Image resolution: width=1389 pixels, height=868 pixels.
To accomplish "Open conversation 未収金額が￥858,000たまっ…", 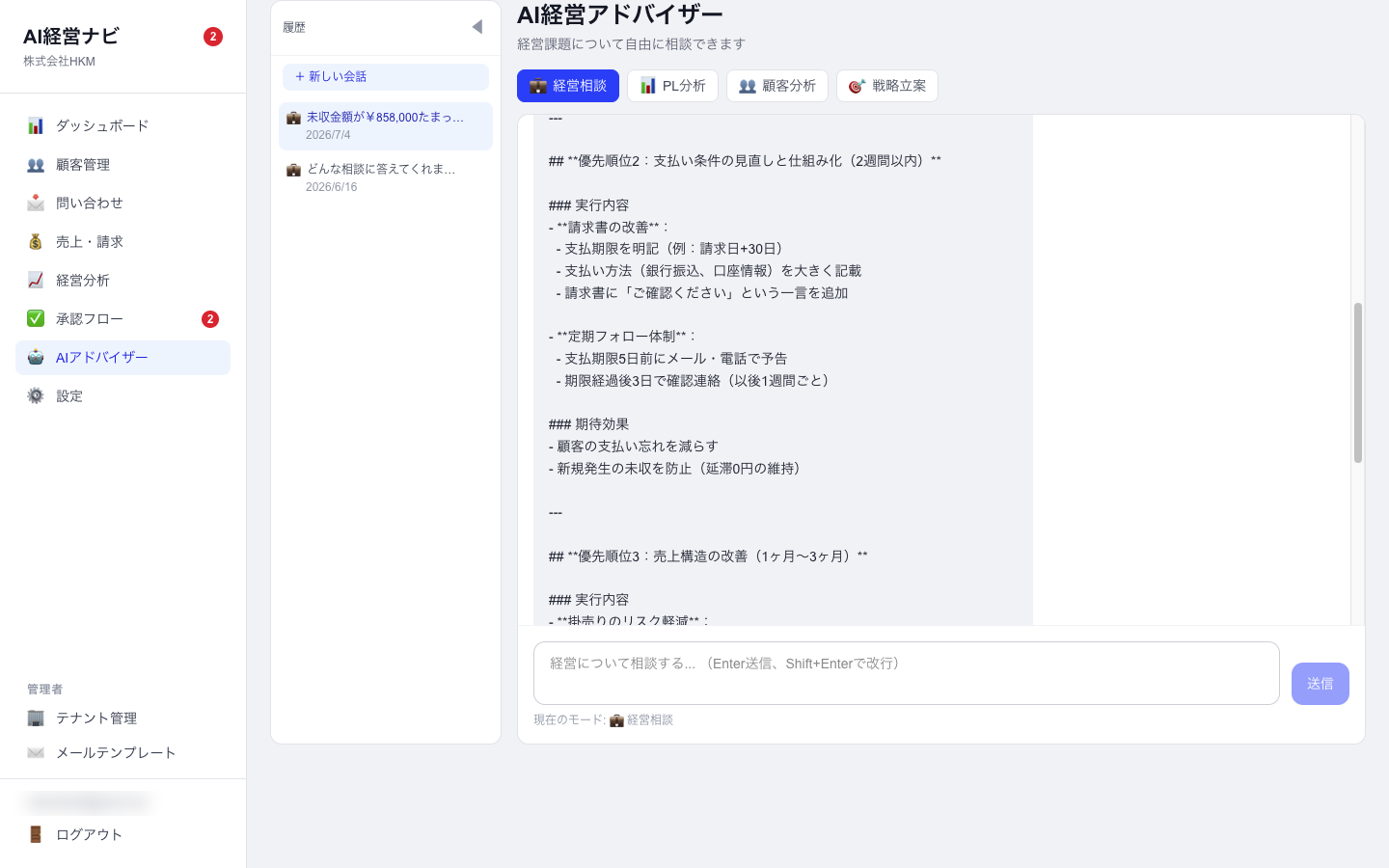I will click(x=386, y=126).
